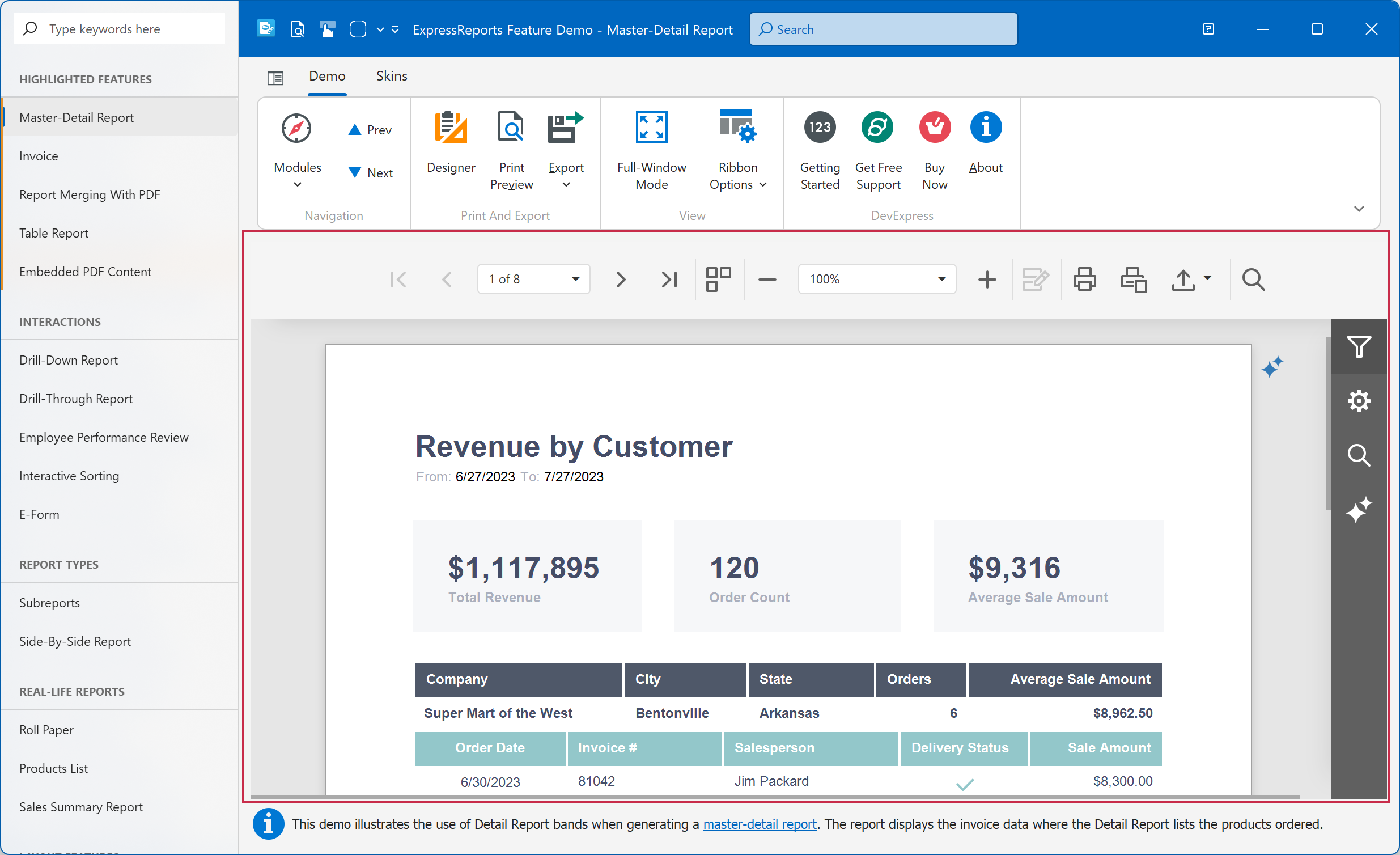The width and height of the screenshot is (1400, 855).
Task: Toggle the search panel in dark sidebar
Action: 1358,455
